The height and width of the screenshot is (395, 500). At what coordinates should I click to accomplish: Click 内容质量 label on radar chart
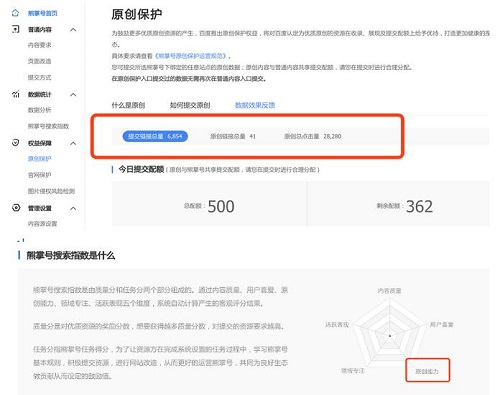pyautogui.click(x=389, y=291)
